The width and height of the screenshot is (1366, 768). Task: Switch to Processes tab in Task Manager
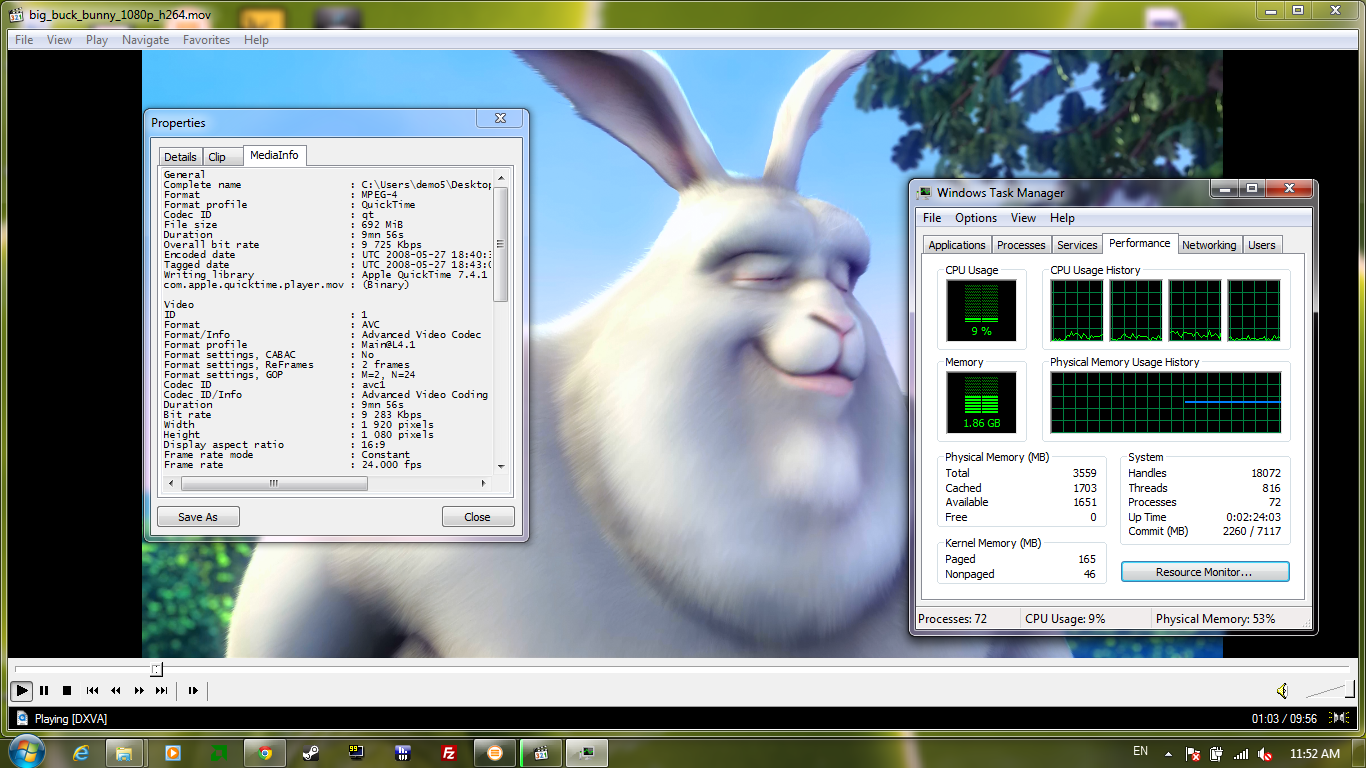pos(1021,245)
